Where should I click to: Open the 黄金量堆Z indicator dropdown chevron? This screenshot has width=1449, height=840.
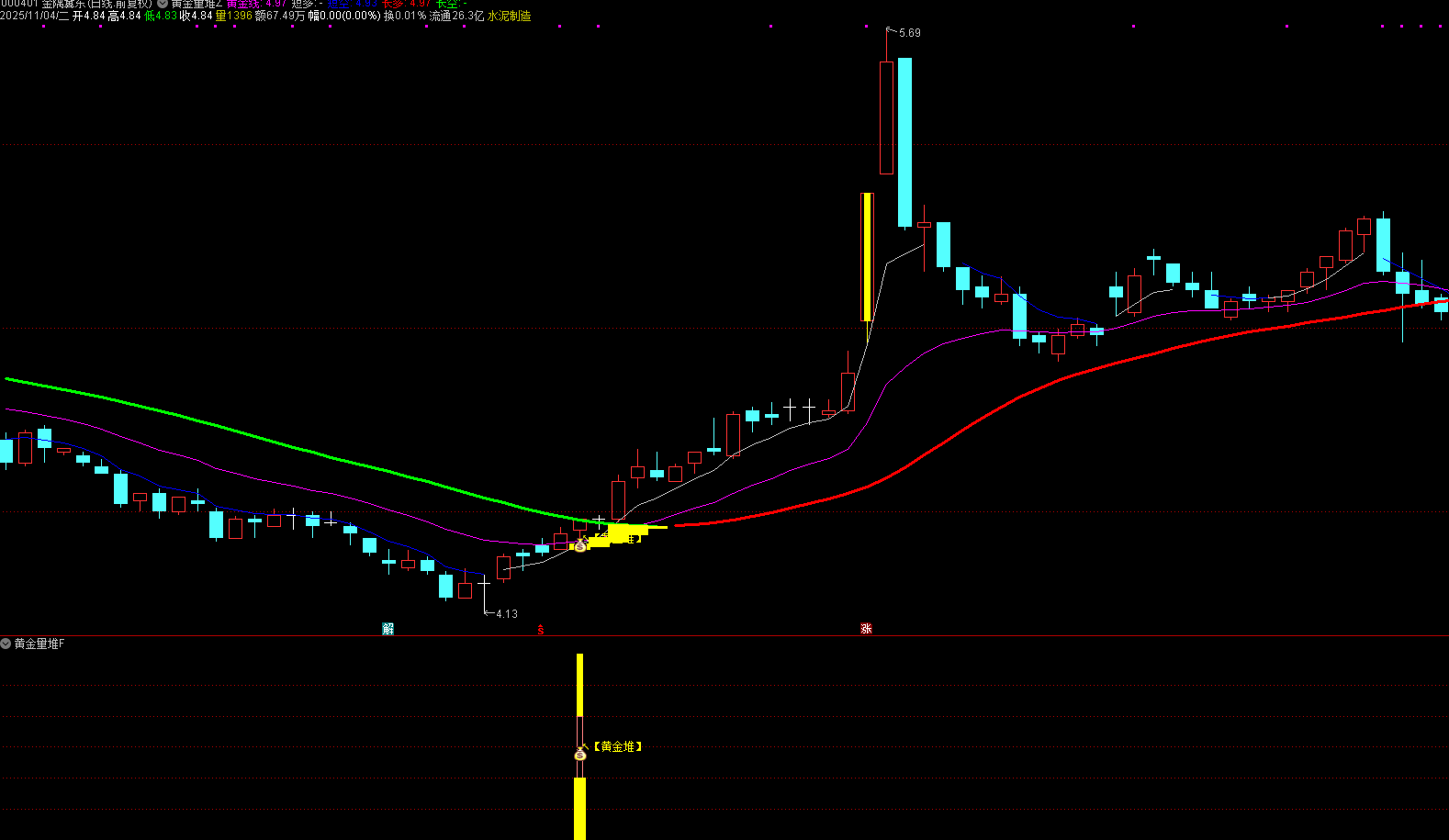tap(163, 4)
